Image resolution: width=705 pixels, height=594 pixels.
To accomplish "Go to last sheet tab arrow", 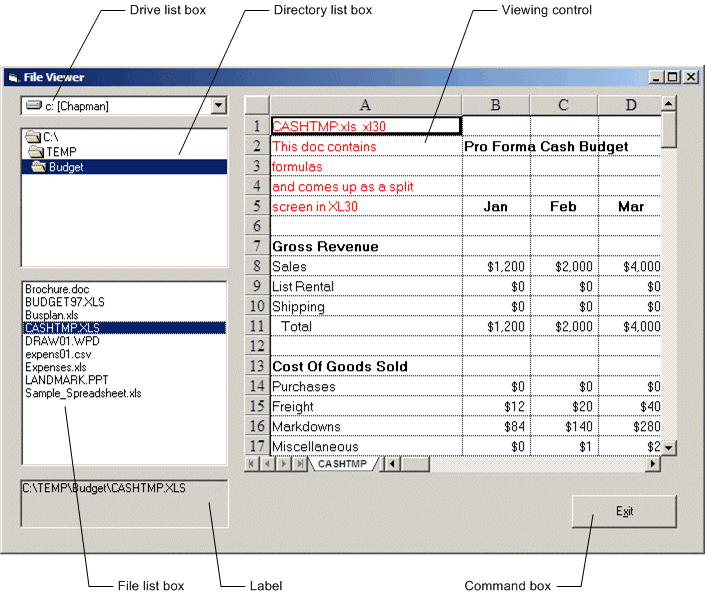I will (x=300, y=464).
